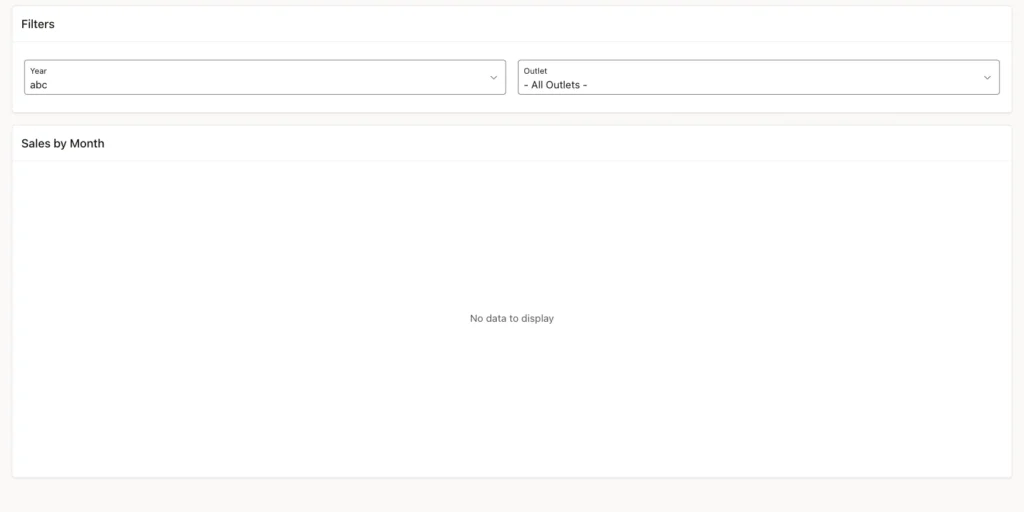This screenshot has width=1024, height=512.
Task: Open the Year dropdown showing abc
Action: point(264,77)
